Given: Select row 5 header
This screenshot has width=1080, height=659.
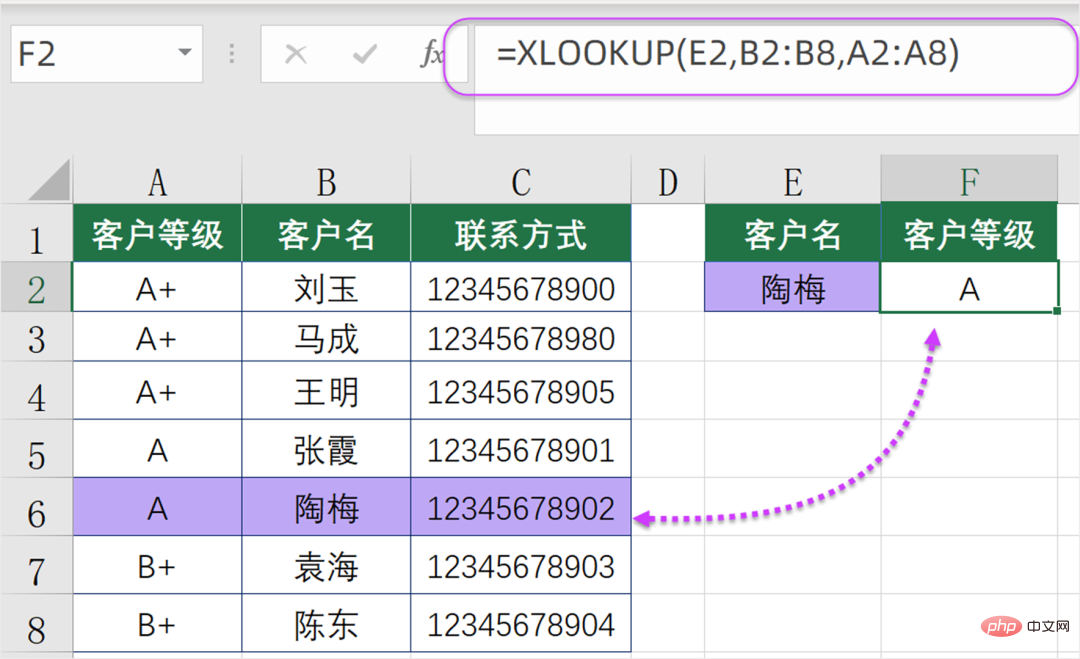Looking at the screenshot, I should (37, 448).
